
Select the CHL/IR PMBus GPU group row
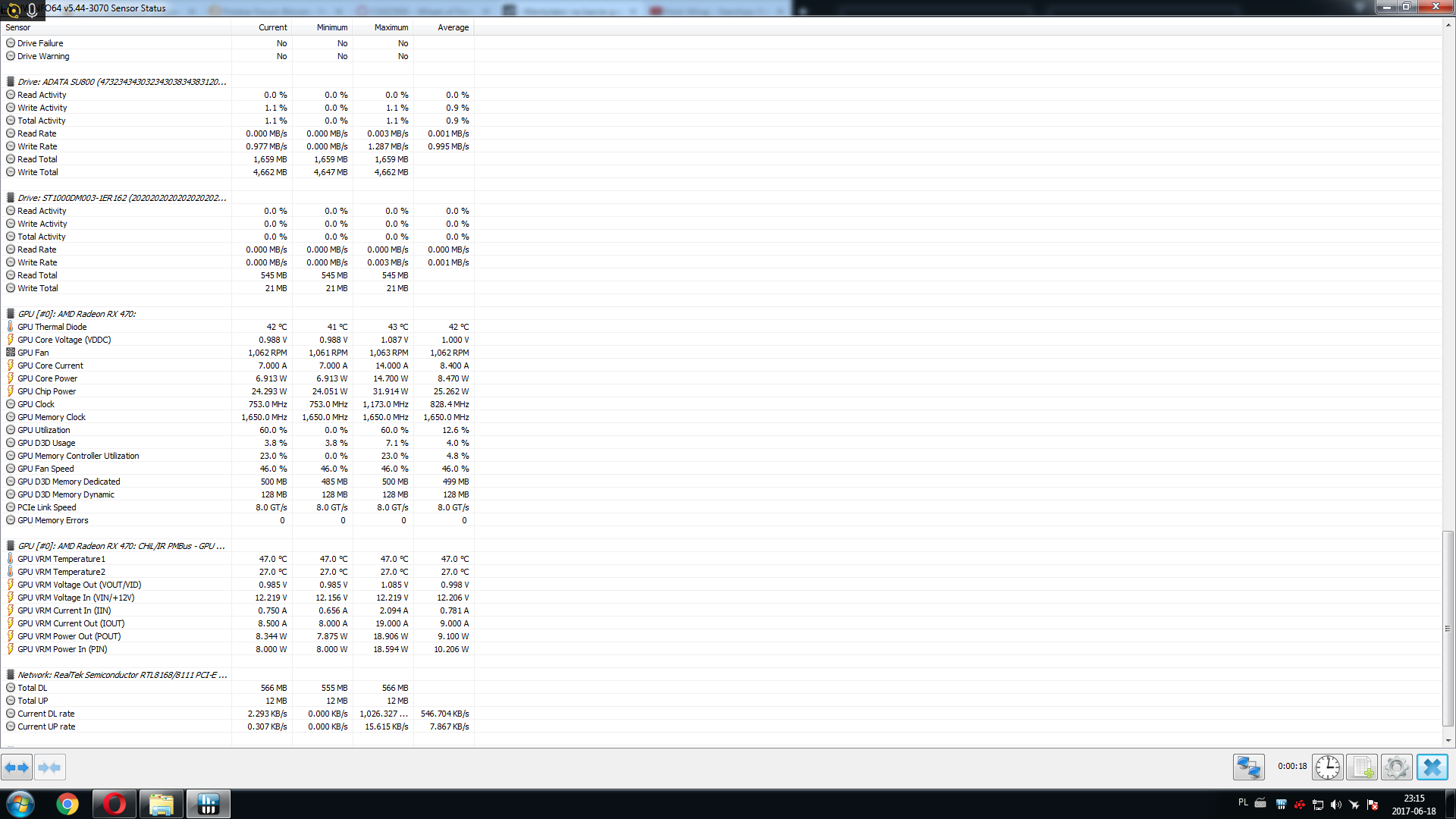coord(237,546)
